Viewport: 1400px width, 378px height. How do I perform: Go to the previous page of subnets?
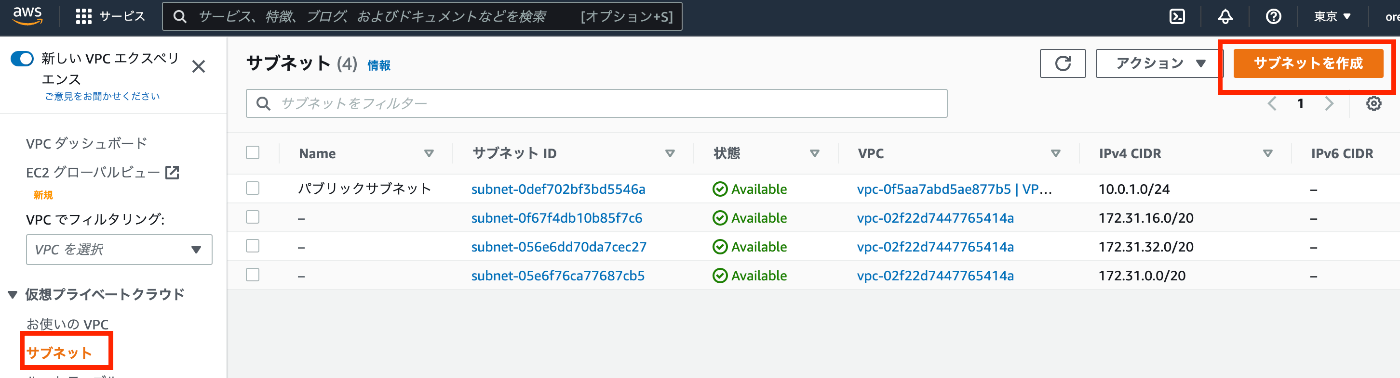pyautogui.click(x=1272, y=104)
